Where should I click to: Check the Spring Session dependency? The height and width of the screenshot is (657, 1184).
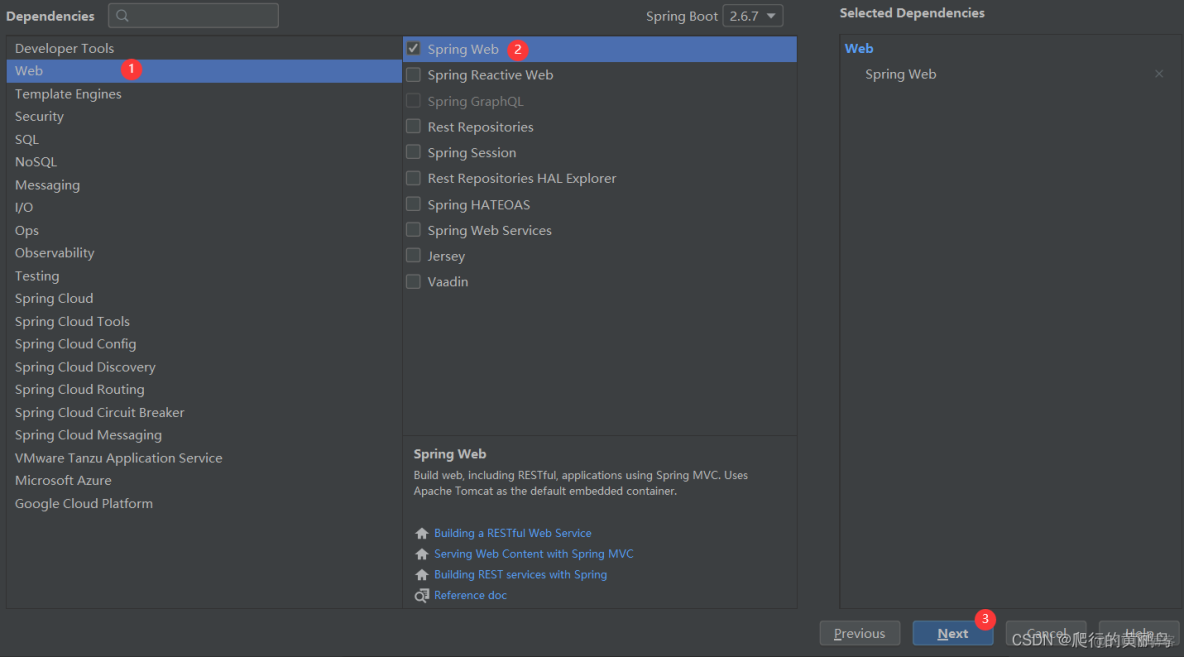click(x=413, y=153)
